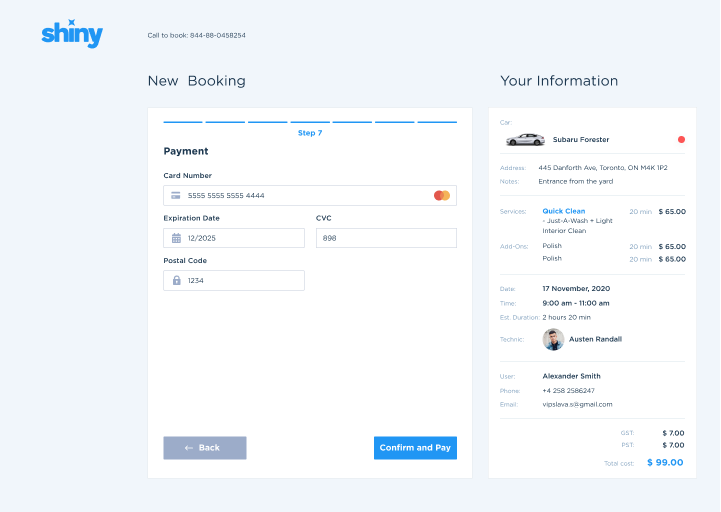Click the $ 99.00 total cost
The image size is (721, 512).
pos(665,462)
